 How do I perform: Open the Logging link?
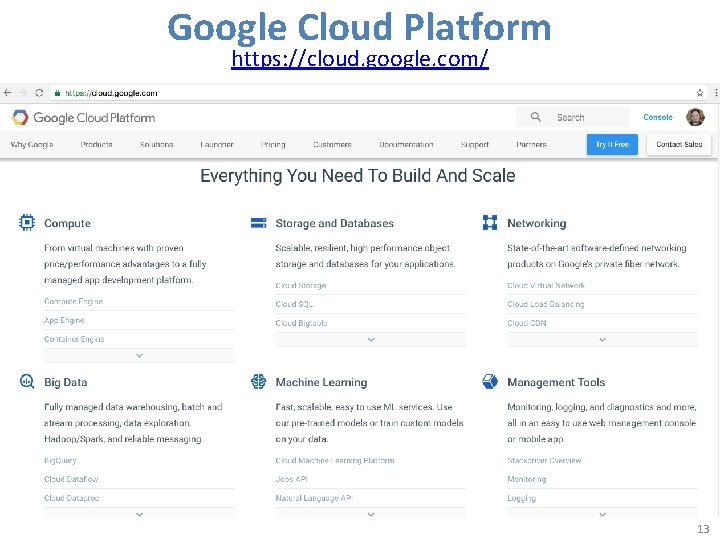point(522,498)
